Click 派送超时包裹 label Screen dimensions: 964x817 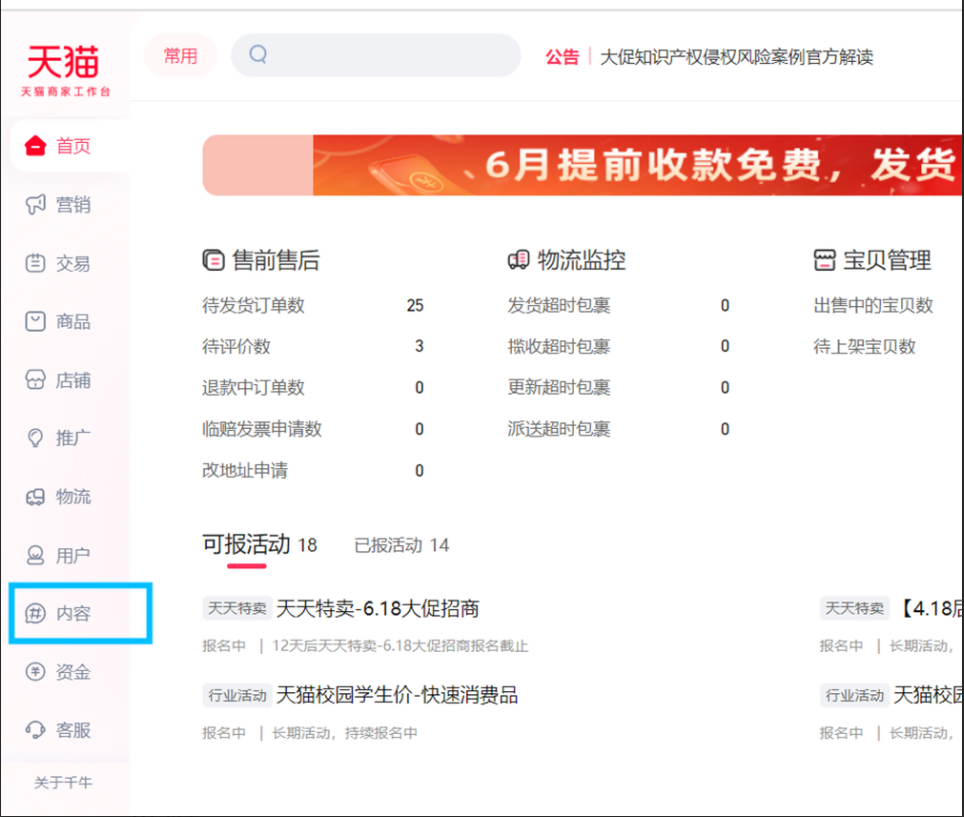[x=559, y=429]
